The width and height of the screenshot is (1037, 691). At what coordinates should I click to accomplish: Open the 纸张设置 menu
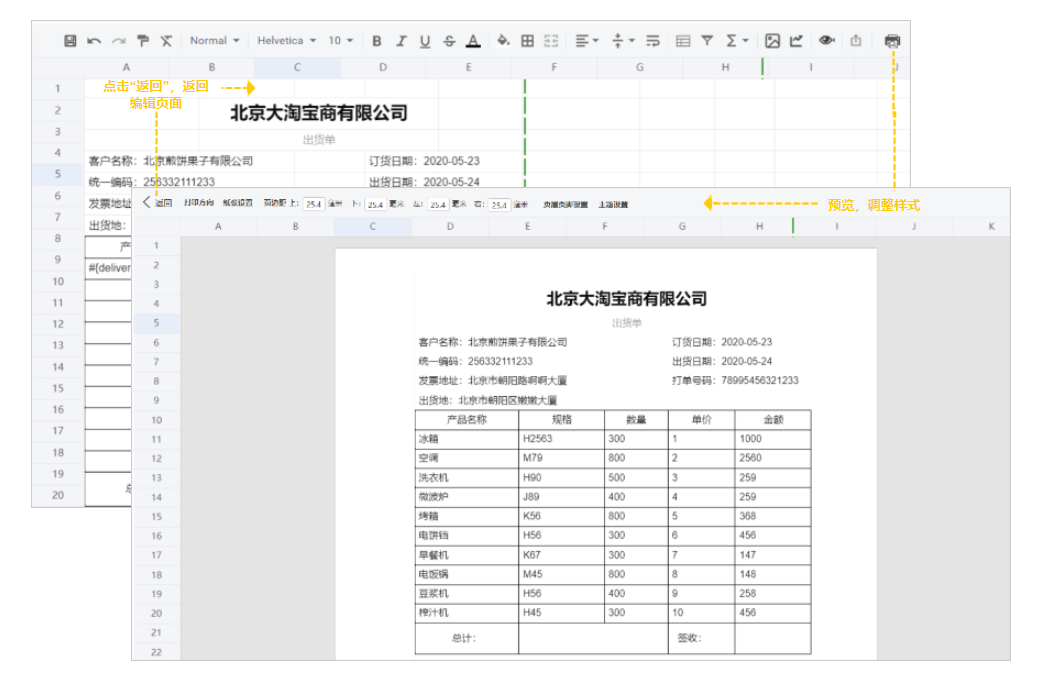[x=236, y=204]
